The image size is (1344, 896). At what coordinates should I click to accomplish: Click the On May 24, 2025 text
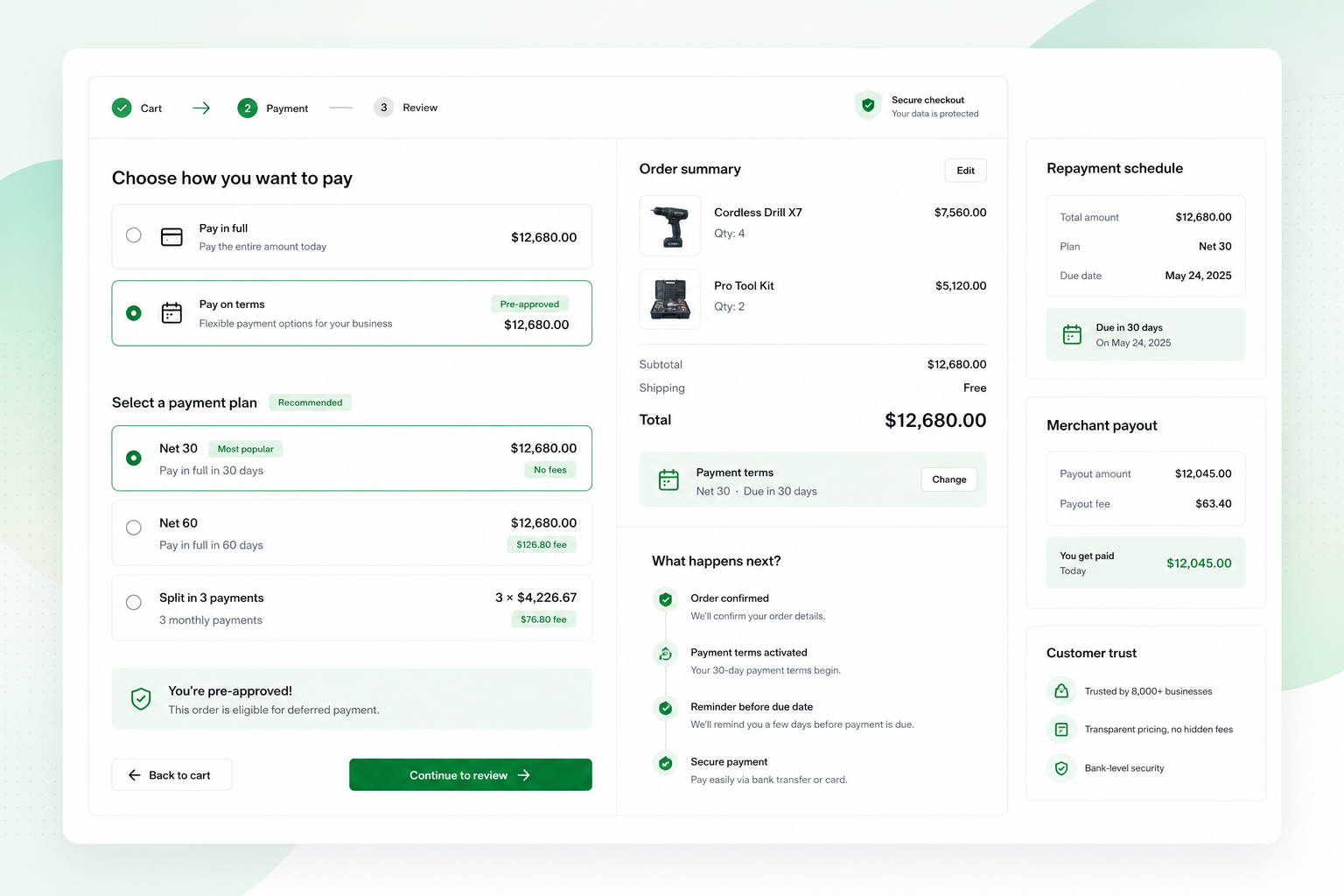pos(1133,343)
